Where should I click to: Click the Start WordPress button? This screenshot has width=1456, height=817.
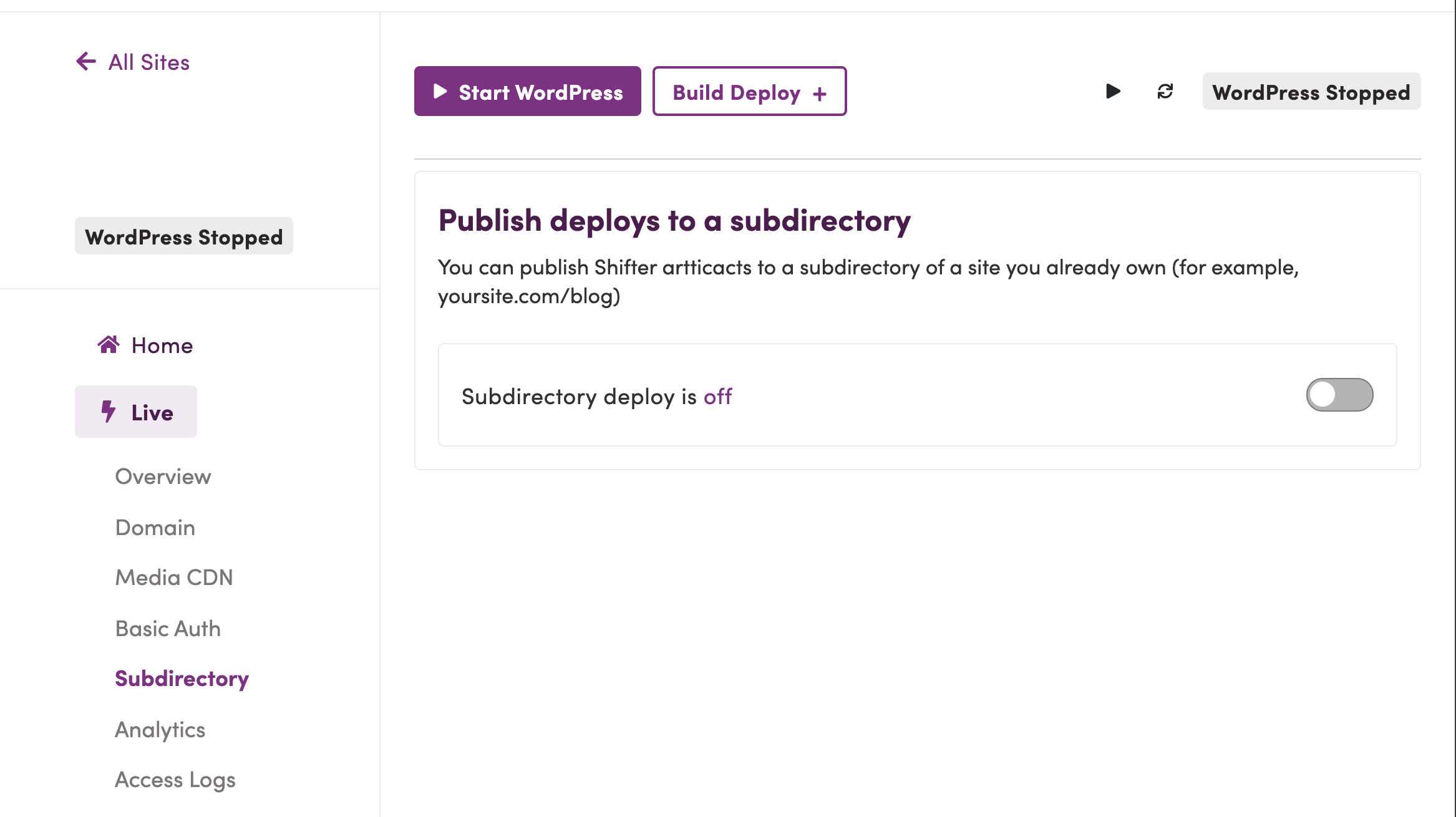[x=527, y=92]
